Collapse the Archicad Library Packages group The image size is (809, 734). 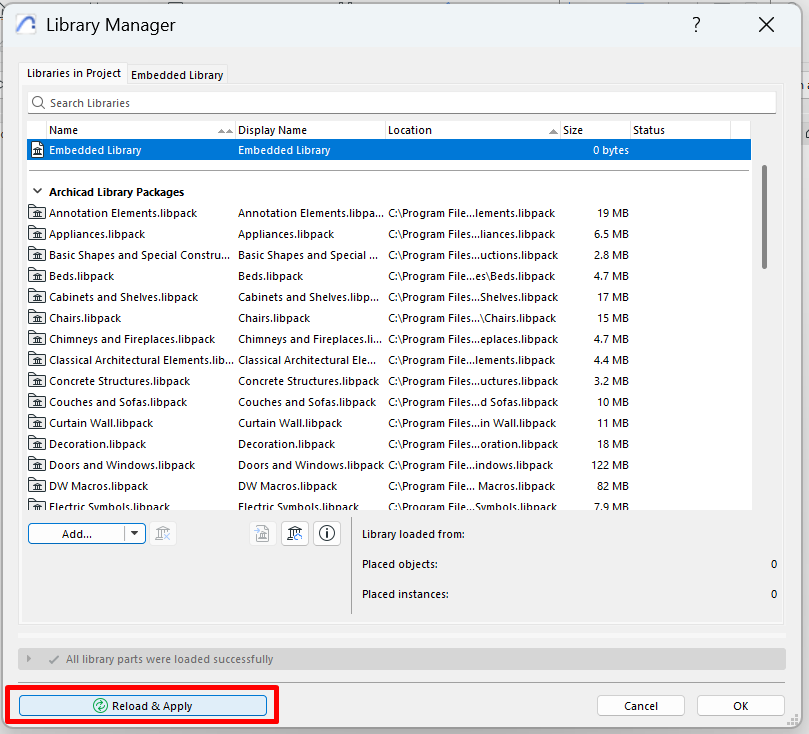pyautogui.click(x=36, y=191)
